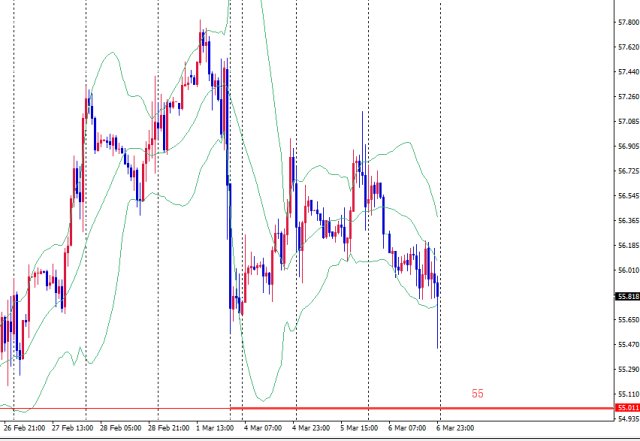Click the 54.935 price scale label
640x441 pixels.
629,419
